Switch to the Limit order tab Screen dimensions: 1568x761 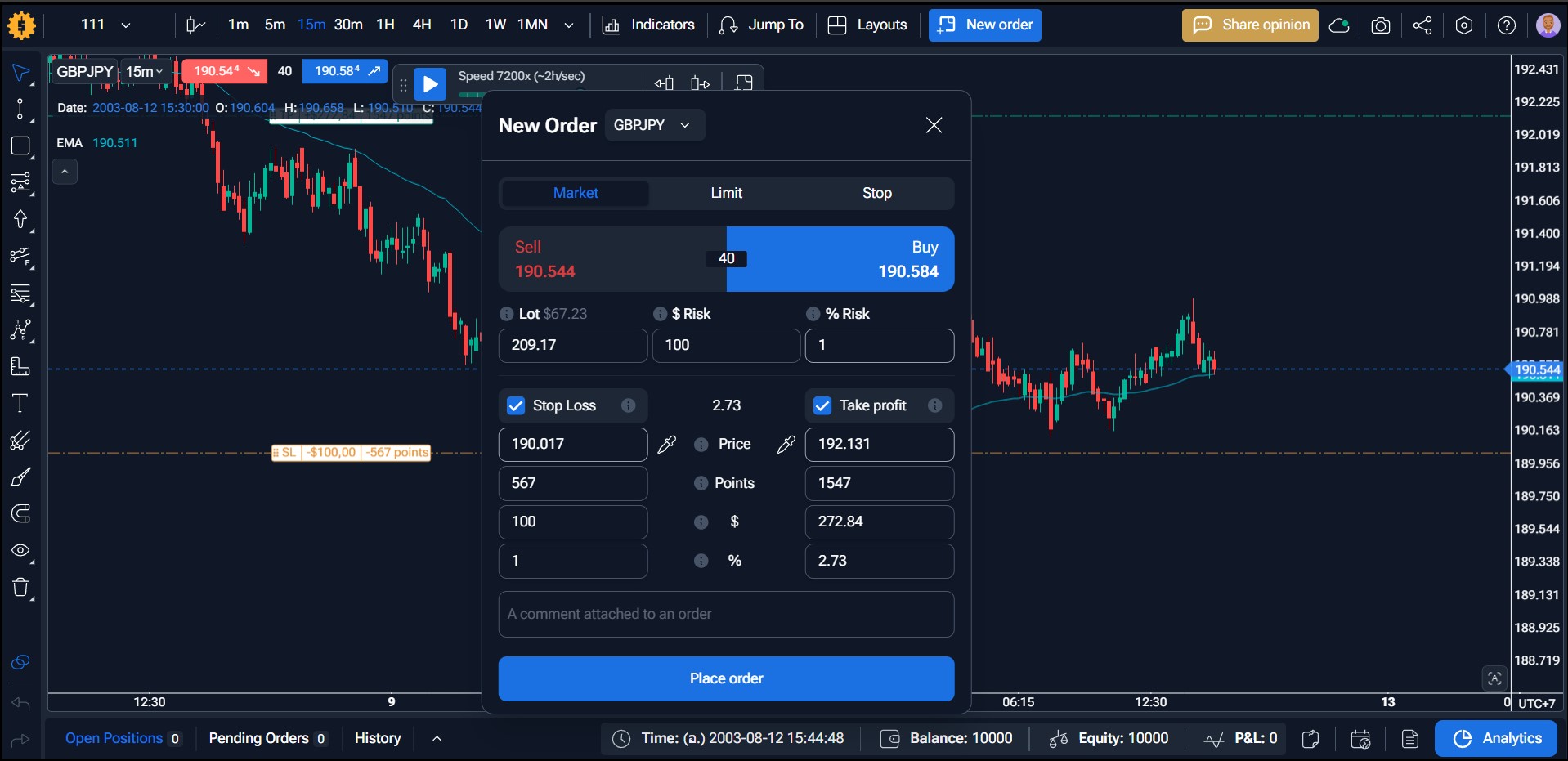[726, 193]
